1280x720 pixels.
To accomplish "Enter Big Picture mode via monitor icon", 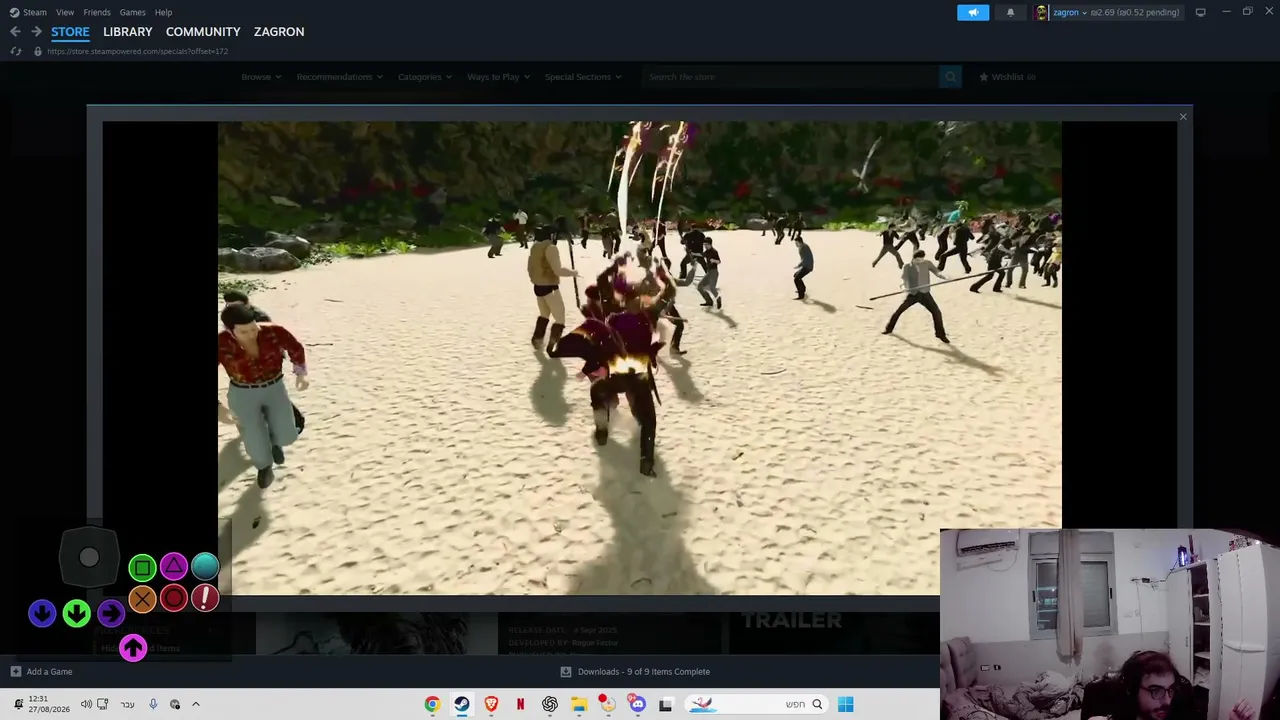I will click(x=1200, y=12).
